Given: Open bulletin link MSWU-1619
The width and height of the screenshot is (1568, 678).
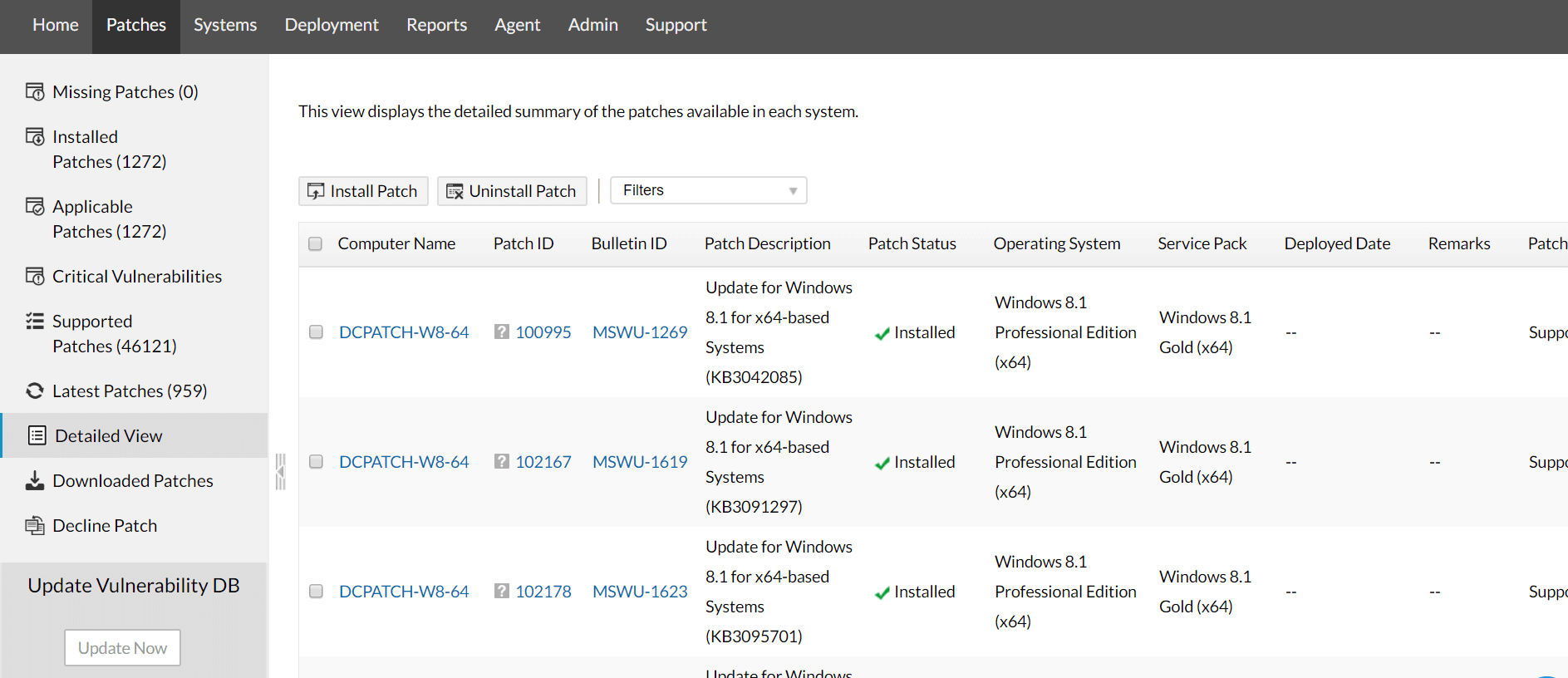Looking at the screenshot, I should point(640,461).
